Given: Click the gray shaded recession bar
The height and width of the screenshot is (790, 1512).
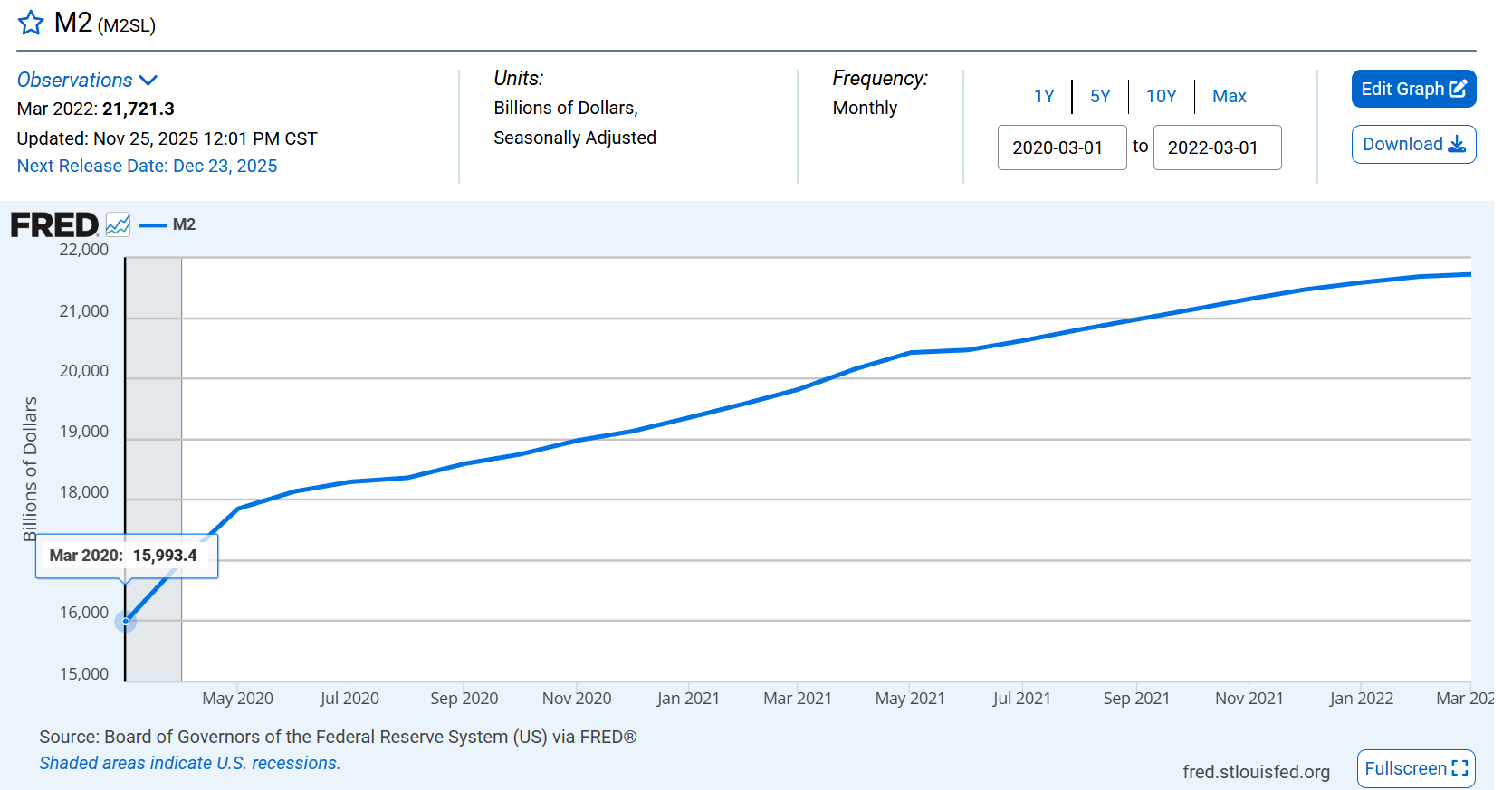Looking at the screenshot, I should 154,407.
